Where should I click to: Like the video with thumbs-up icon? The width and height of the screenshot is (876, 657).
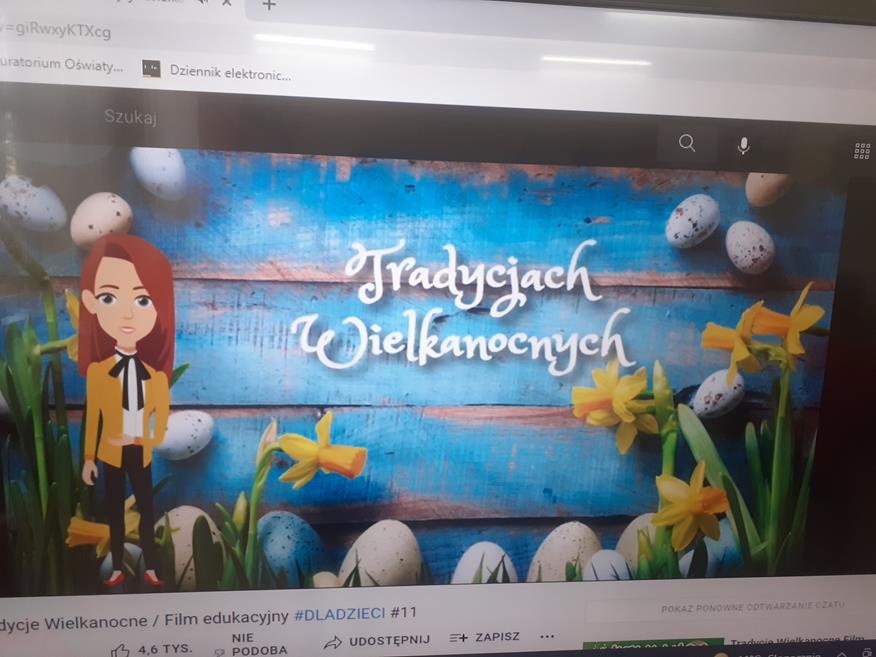(x=122, y=650)
